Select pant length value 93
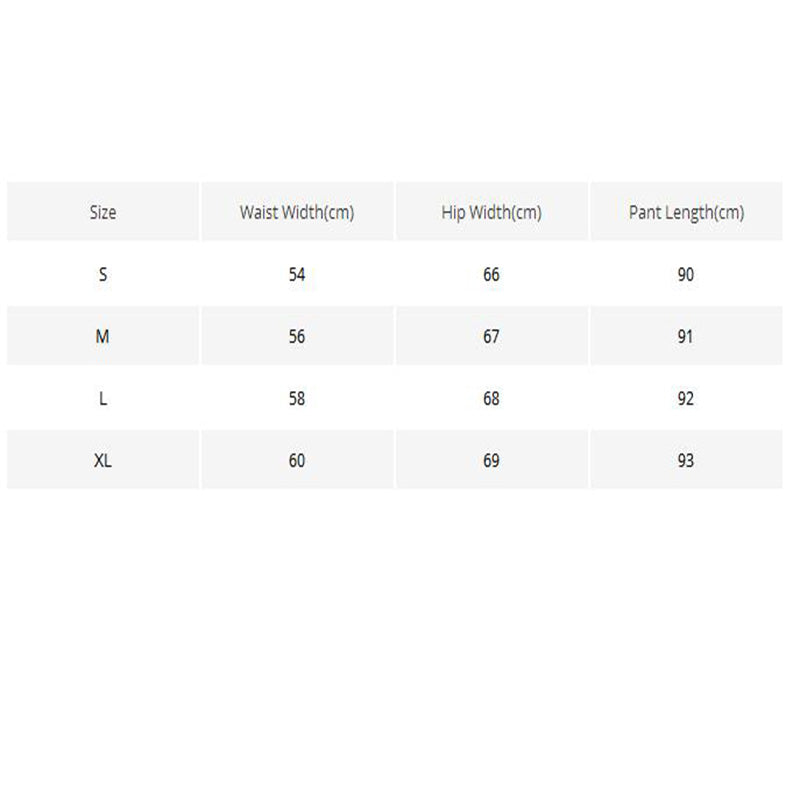Screen dimensions: 800x800 click(686, 461)
